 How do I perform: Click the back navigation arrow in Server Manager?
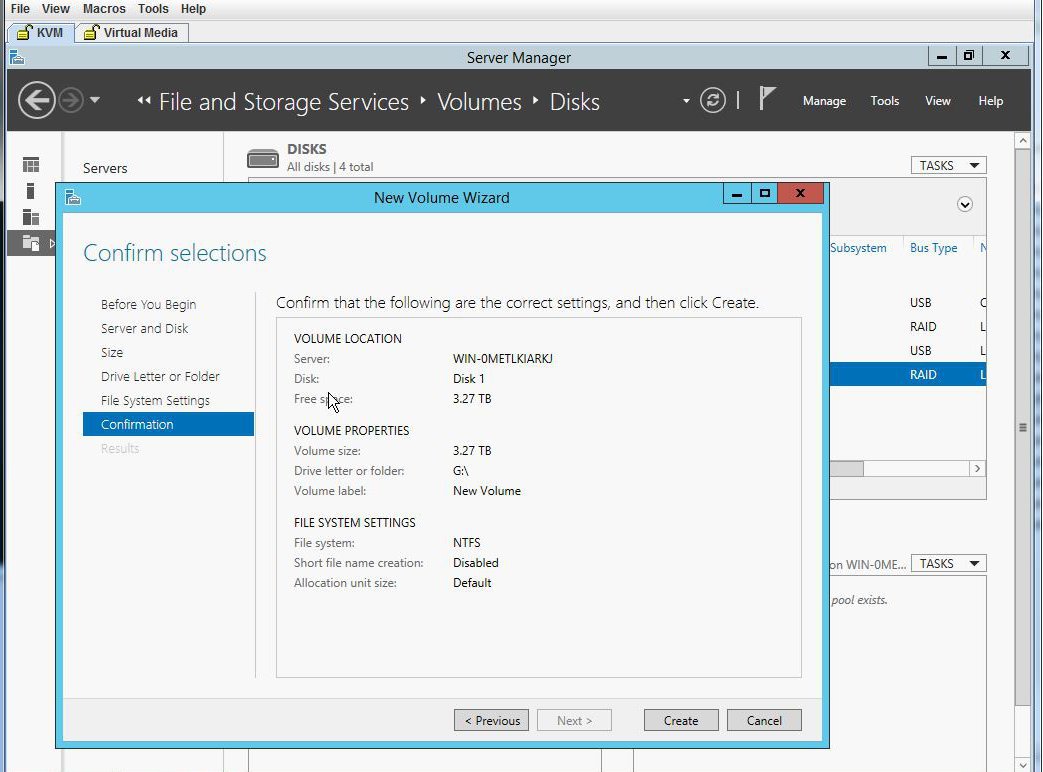coord(37,100)
